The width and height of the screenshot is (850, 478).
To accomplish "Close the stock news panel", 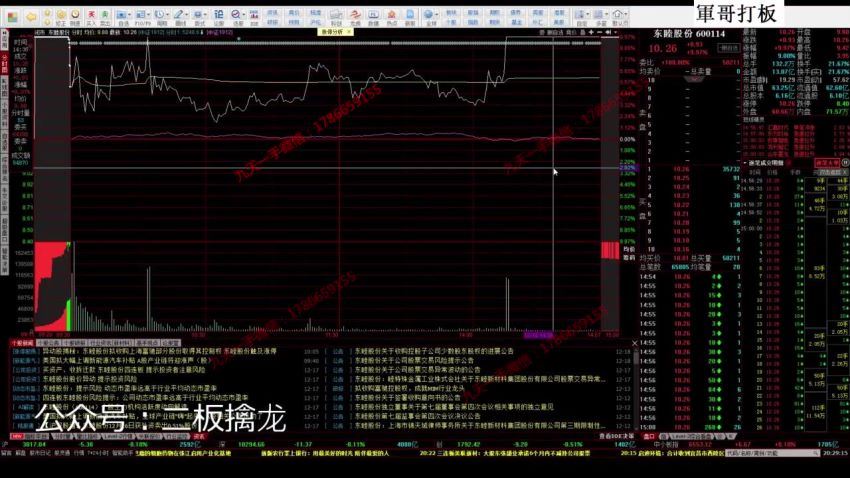I will (x=635, y=343).
